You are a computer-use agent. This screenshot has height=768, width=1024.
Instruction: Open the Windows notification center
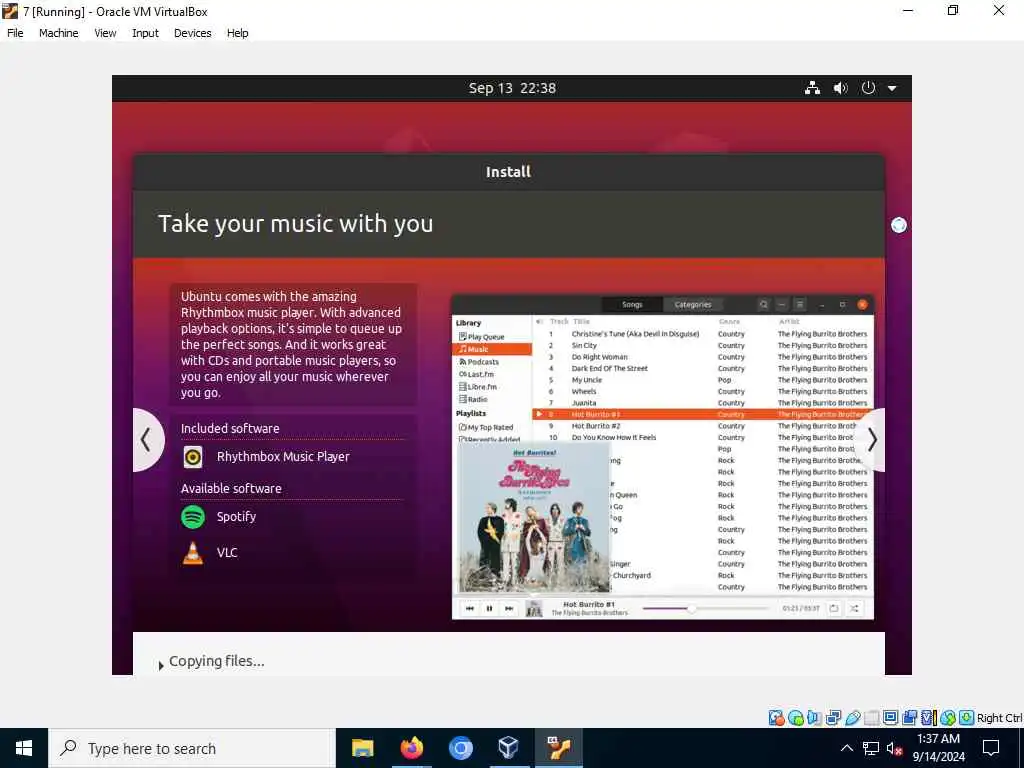pyautogui.click(x=991, y=748)
